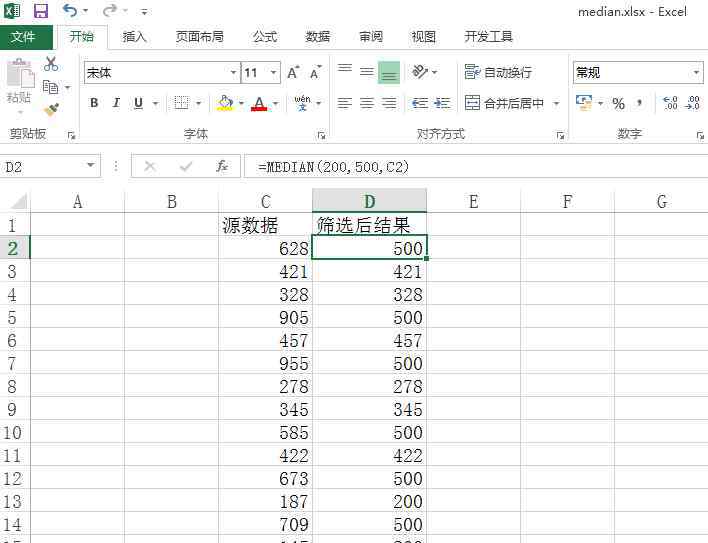The height and width of the screenshot is (543, 708).
Task: Toggle Bold formatting
Action: coord(94,103)
